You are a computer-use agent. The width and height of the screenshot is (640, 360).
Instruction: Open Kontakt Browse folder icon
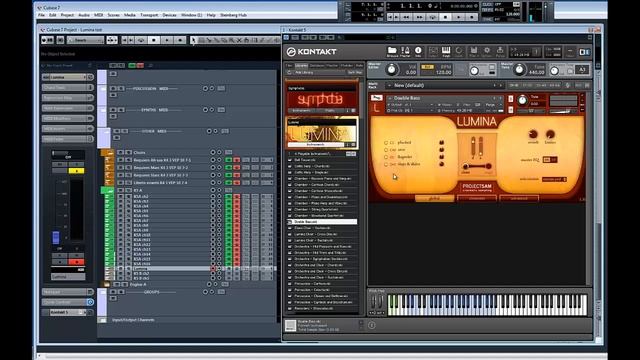(x=392, y=51)
